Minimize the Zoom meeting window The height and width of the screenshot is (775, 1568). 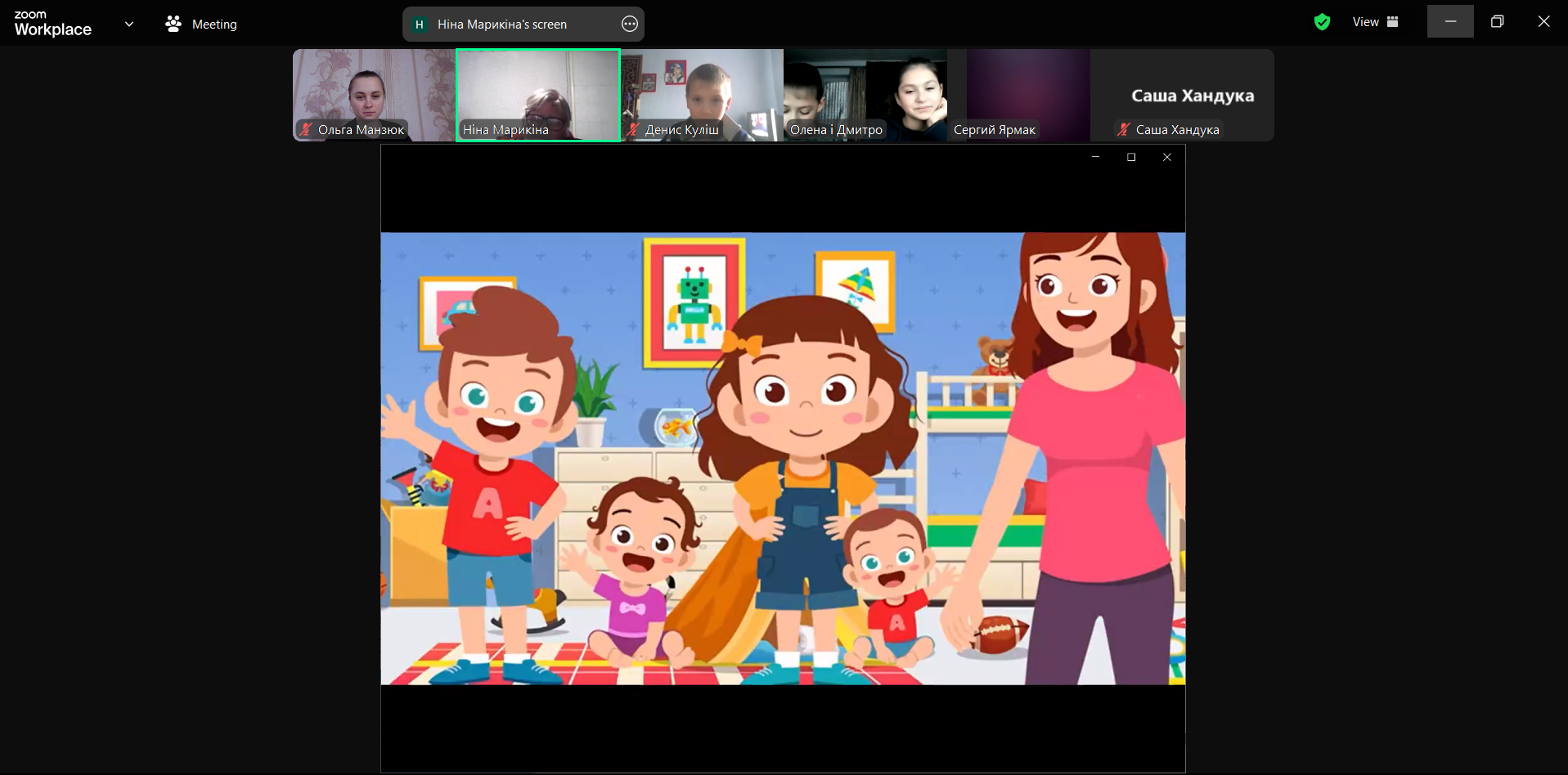(x=1450, y=22)
